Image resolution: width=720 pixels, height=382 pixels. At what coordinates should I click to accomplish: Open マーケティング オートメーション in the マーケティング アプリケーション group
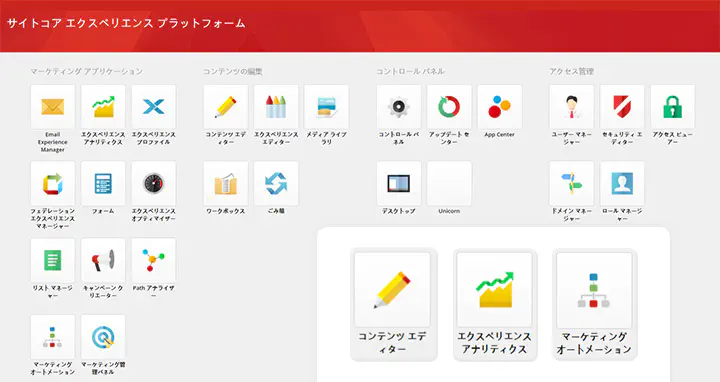tap(53, 337)
